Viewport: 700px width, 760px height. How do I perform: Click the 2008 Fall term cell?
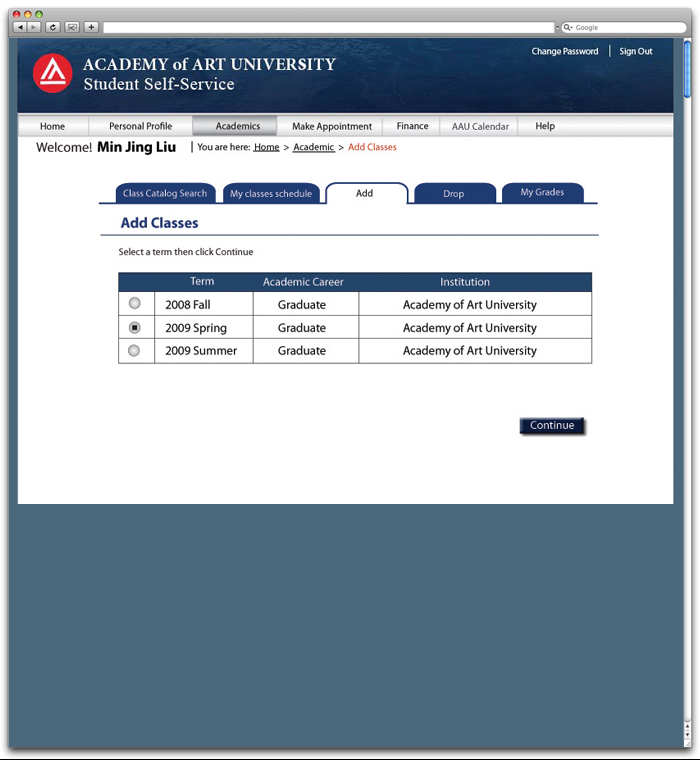[204, 304]
